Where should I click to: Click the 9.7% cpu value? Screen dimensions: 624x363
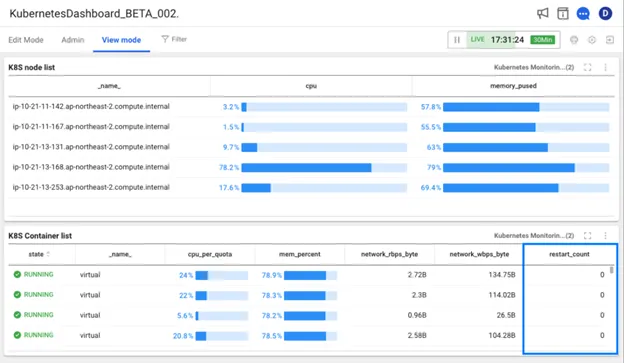[x=231, y=147]
